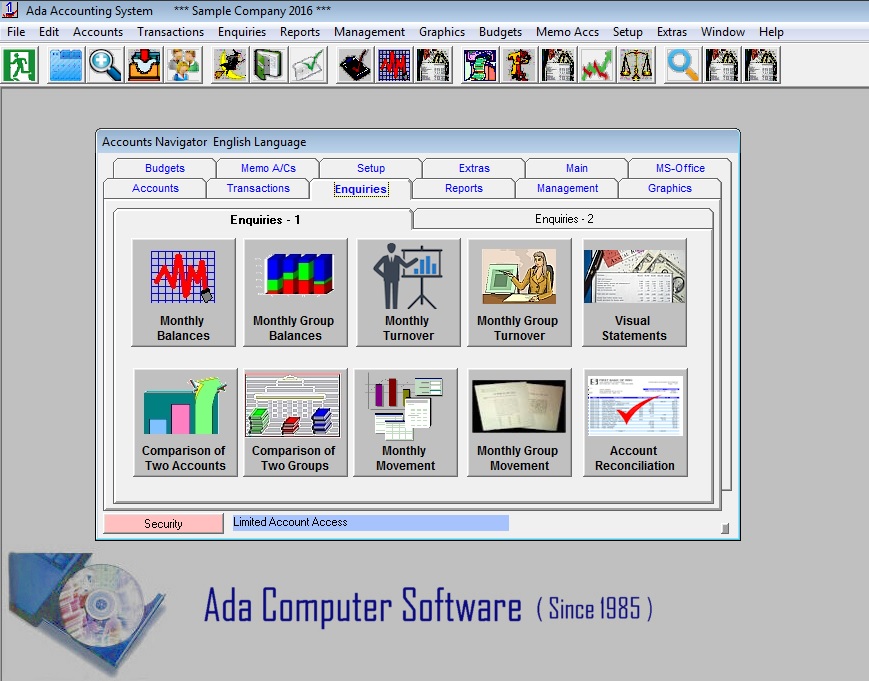Open the Monthly Movement tile
This screenshot has height=681, width=869.
point(406,422)
